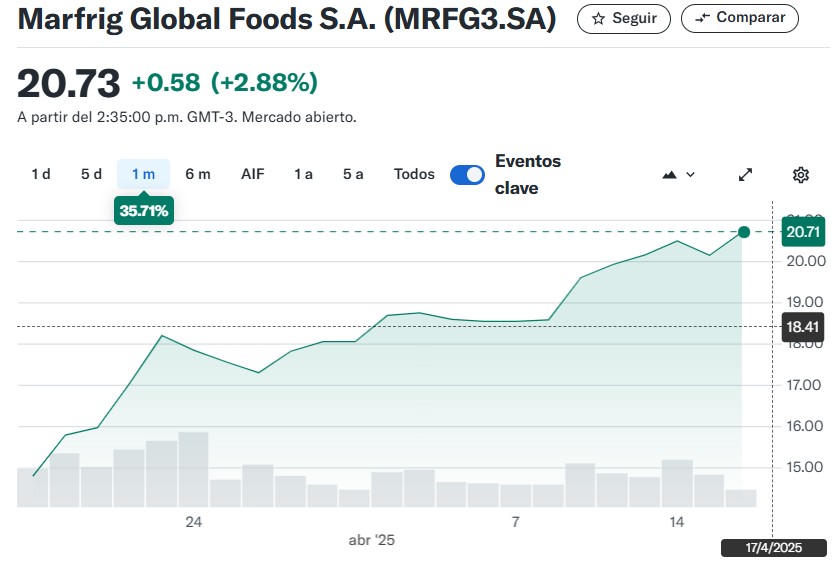Viewport: 840px width, 563px height.
Task: Click the mountain chart type icon
Action: click(x=669, y=175)
